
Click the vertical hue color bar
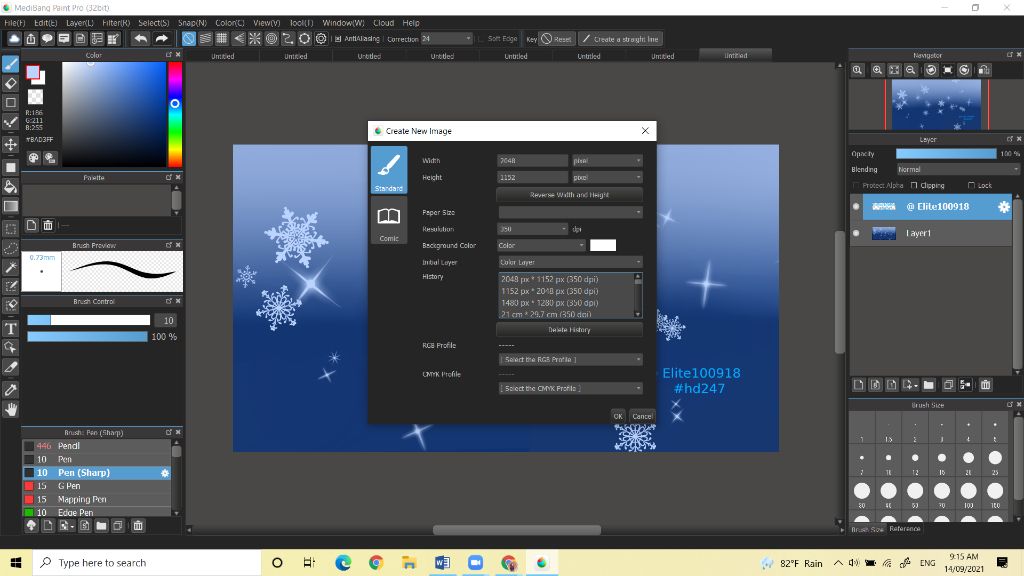click(175, 114)
